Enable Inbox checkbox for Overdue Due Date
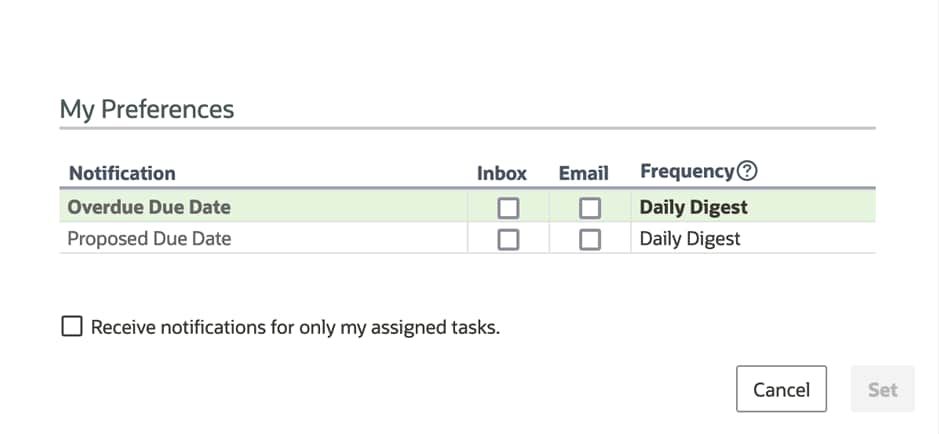 509,208
